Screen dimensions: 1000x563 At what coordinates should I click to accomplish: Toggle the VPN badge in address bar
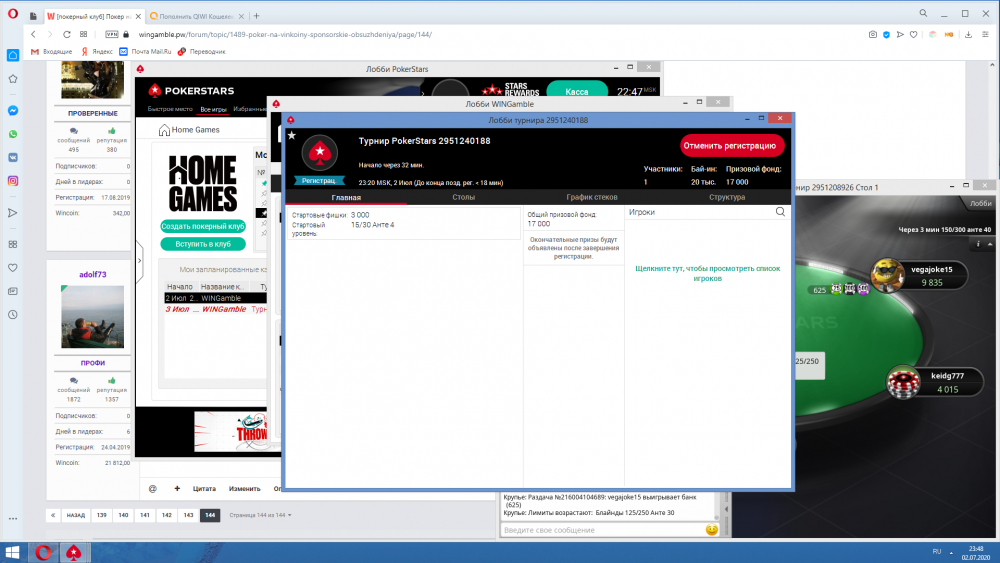(112, 34)
